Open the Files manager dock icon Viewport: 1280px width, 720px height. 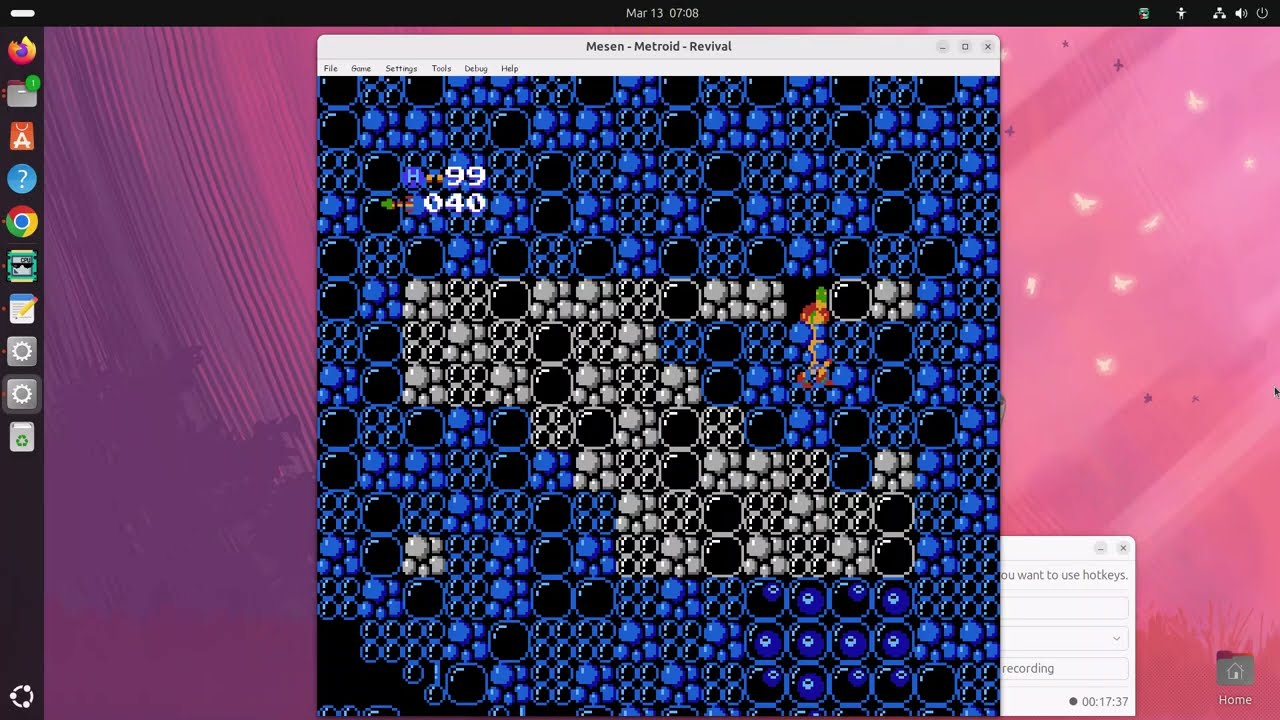coord(22,93)
